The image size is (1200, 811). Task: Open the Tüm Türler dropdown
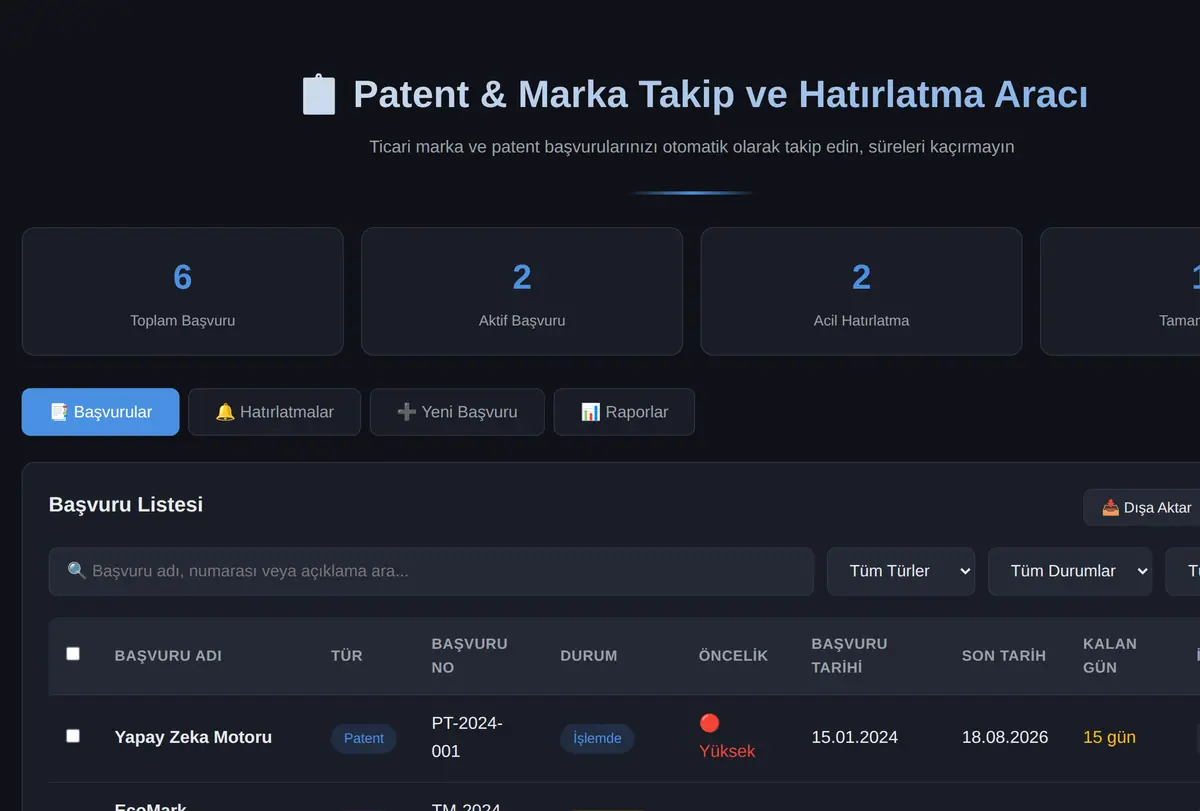(900, 571)
